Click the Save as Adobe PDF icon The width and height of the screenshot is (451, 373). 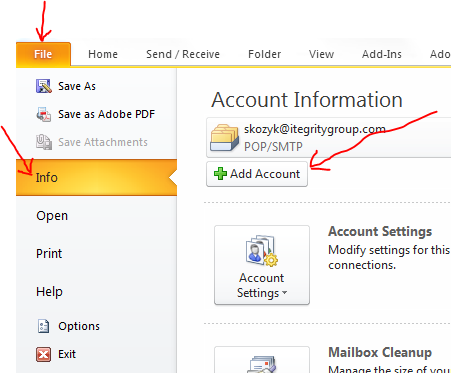[x=44, y=114]
